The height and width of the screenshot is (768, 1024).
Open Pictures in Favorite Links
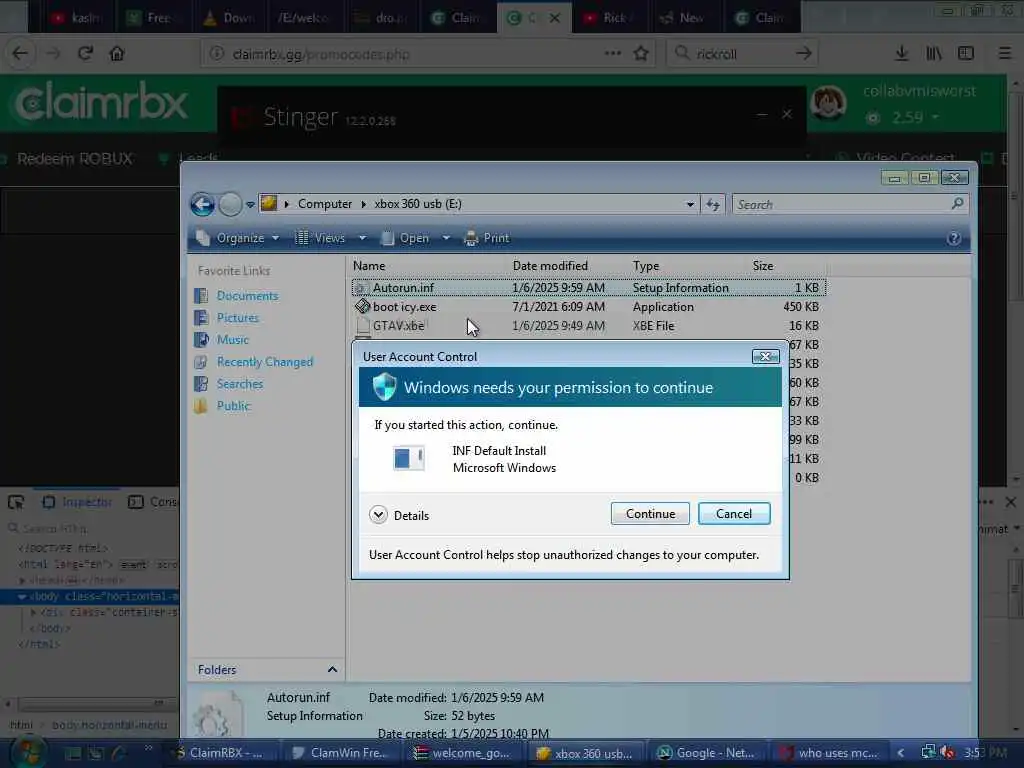click(x=238, y=318)
